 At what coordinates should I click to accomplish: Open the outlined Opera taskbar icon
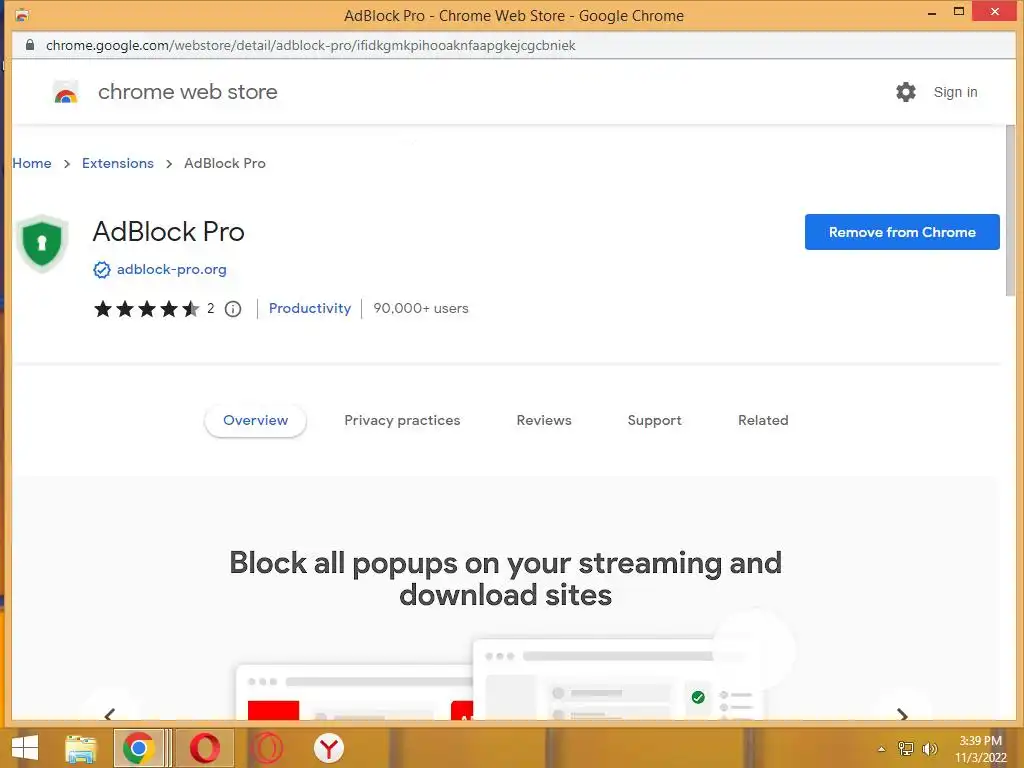click(267, 748)
